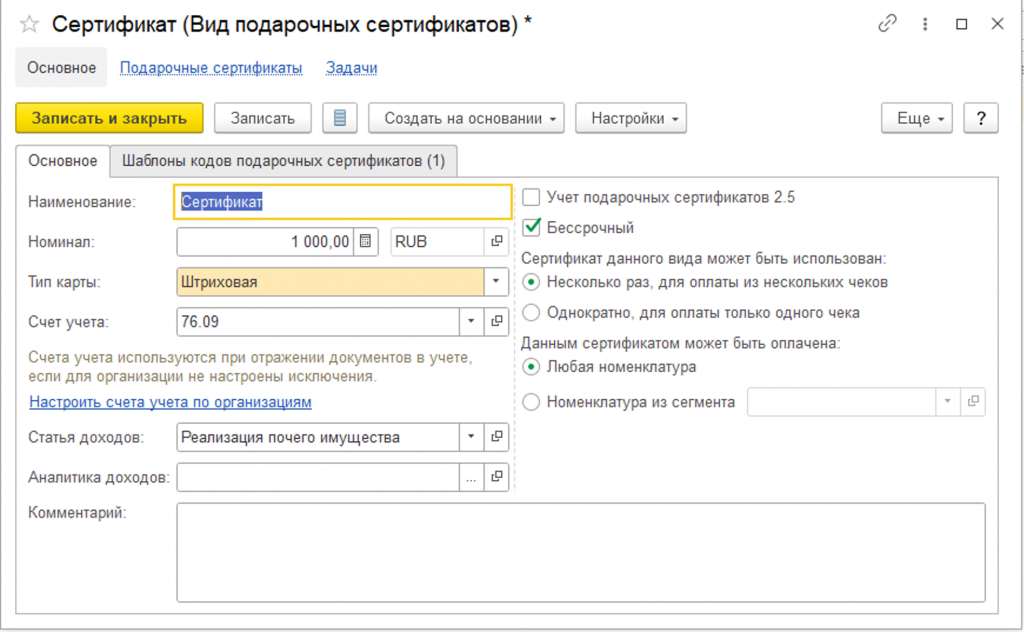Choose Номенклатура из сегмента option
Image resolution: width=1024 pixels, height=632 pixels.
[532, 402]
